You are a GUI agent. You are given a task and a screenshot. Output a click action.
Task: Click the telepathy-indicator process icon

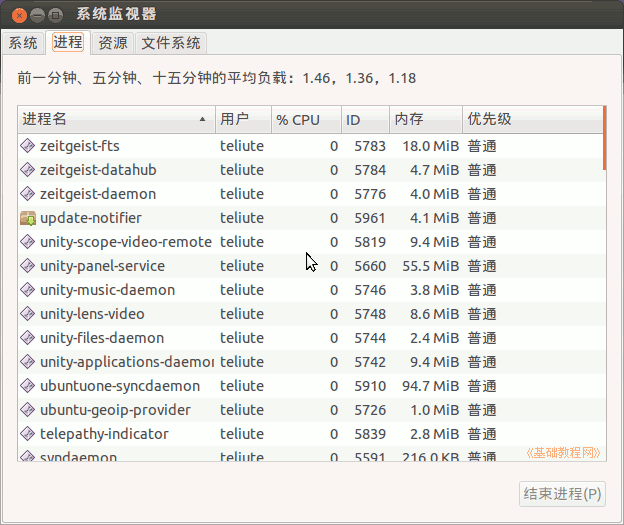point(28,434)
